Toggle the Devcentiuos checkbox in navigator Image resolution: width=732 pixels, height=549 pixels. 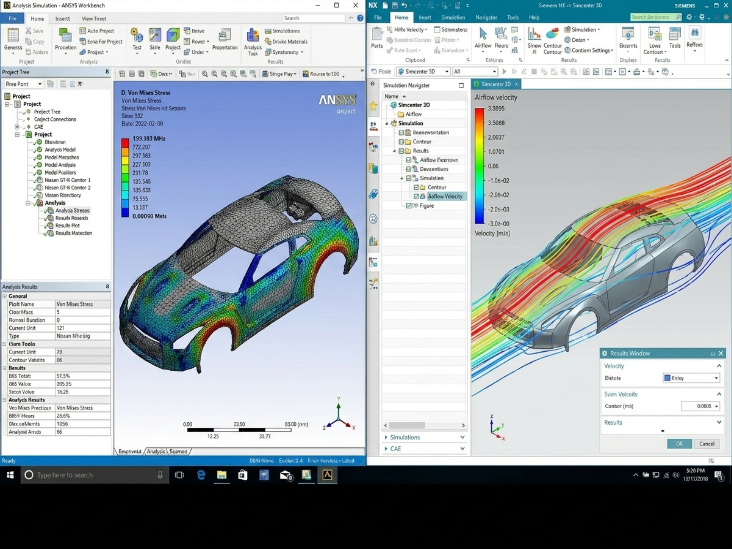[x=408, y=169]
